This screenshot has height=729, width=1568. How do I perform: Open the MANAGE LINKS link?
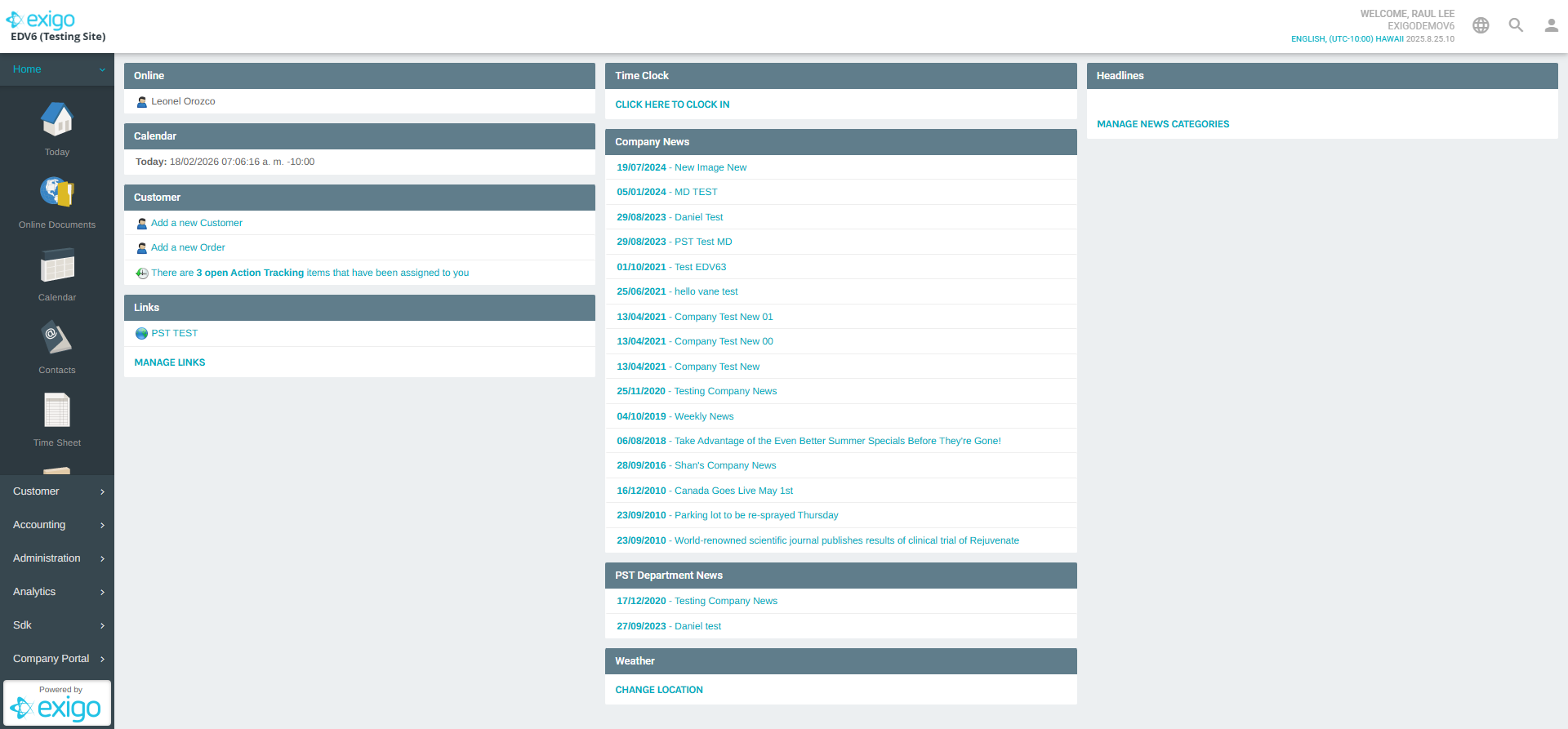170,362
